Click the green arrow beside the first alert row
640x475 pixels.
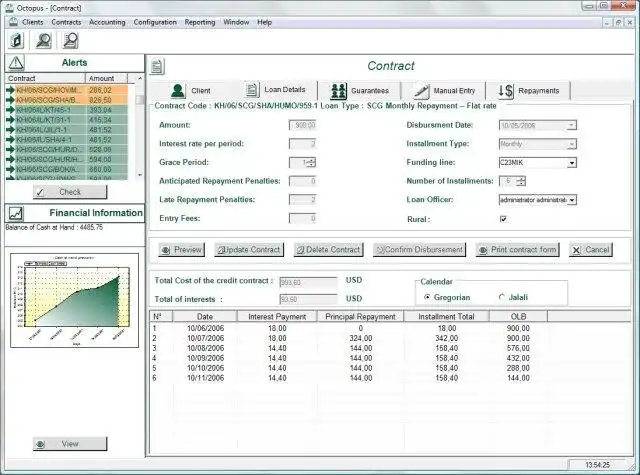[x=10, y=90]
